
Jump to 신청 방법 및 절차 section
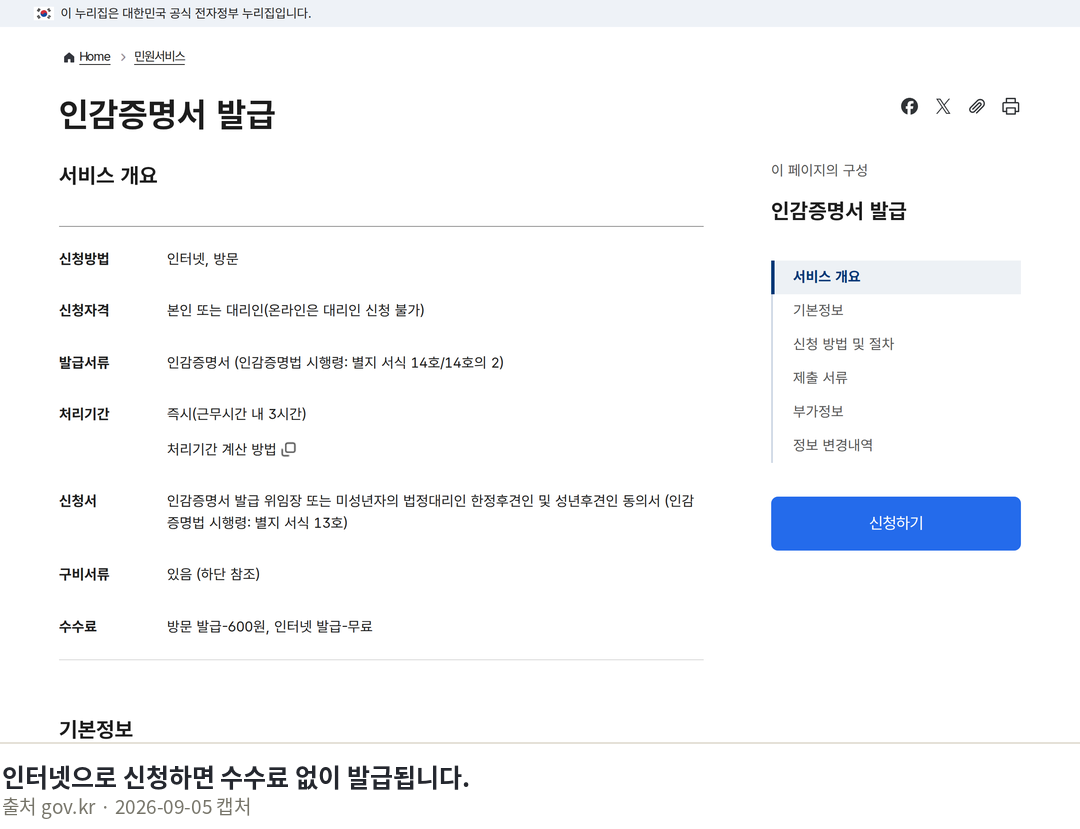[x=843, y=344]
